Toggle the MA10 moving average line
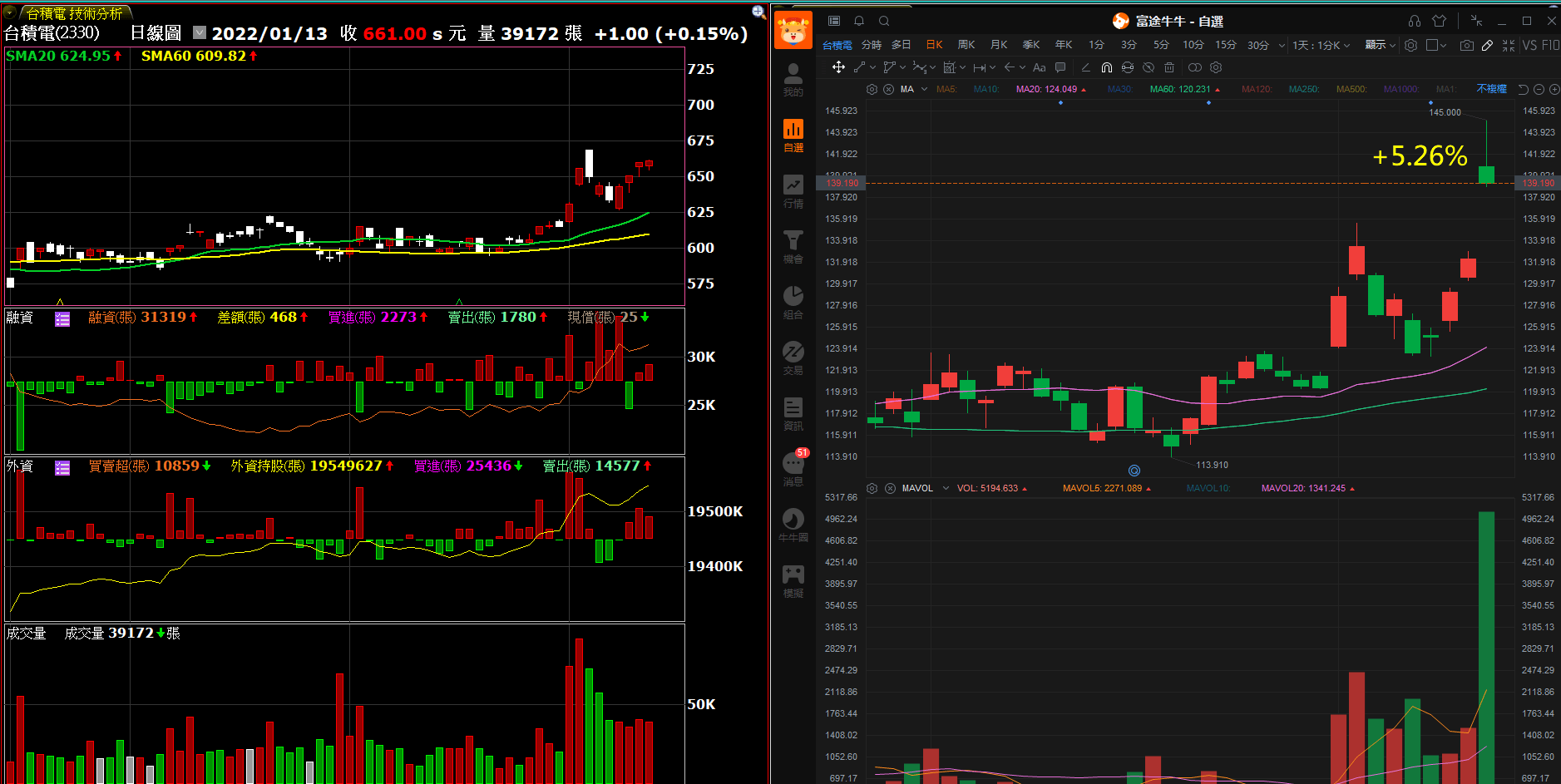The image size is (1561, 784). click(x=986, y=89)
